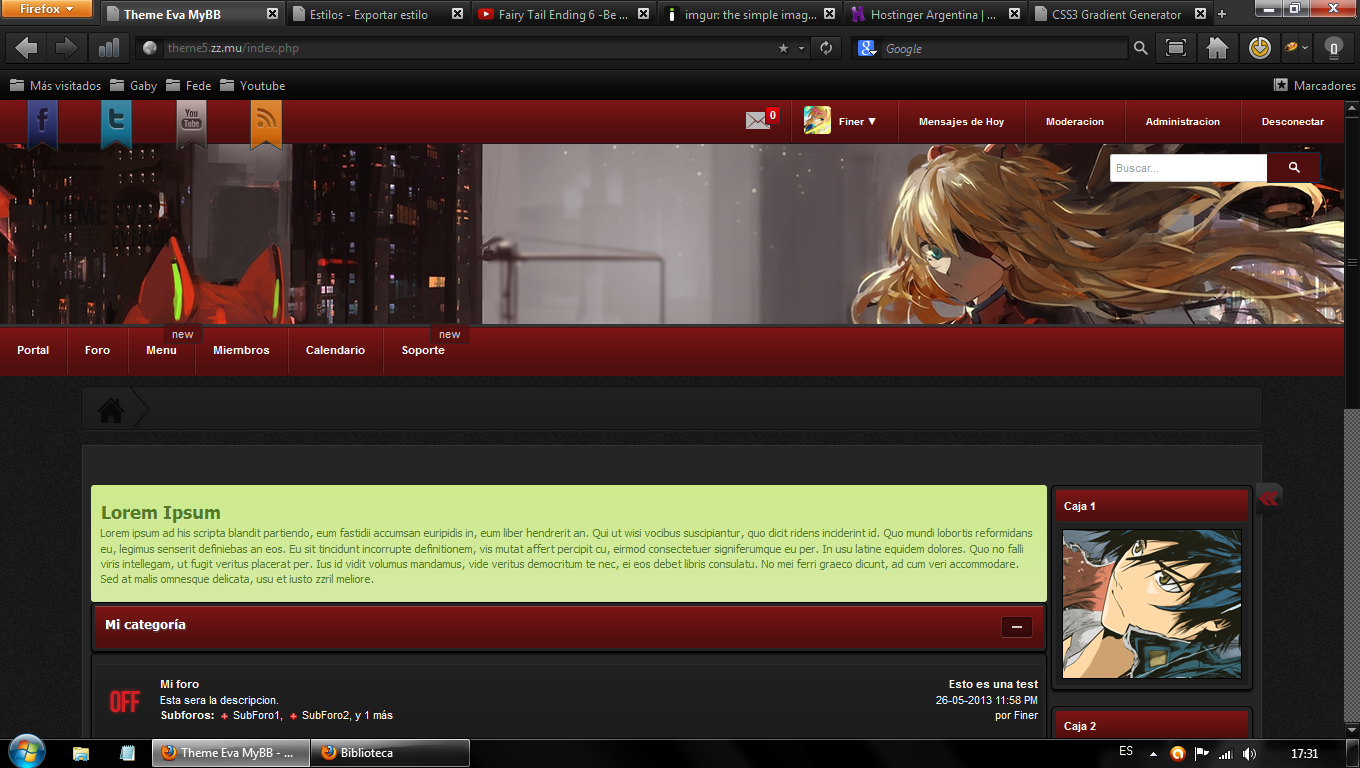Focus the Buscar site search field

tap(1188, 168)
